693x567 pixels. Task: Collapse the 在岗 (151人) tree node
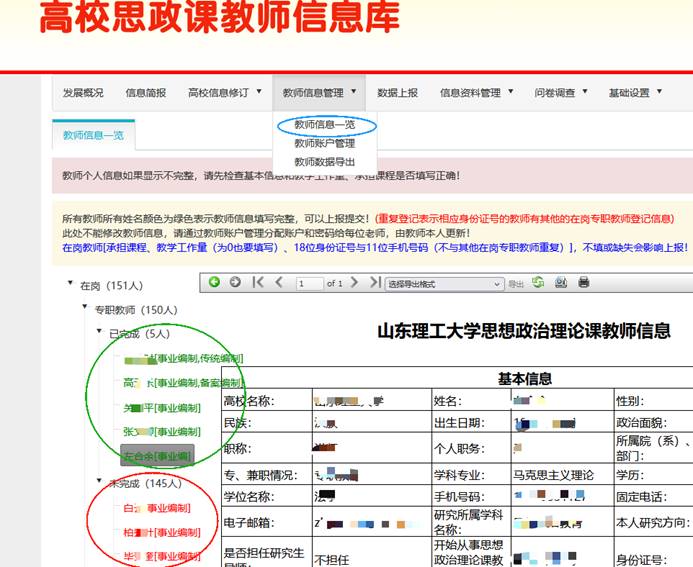(70, 284)
